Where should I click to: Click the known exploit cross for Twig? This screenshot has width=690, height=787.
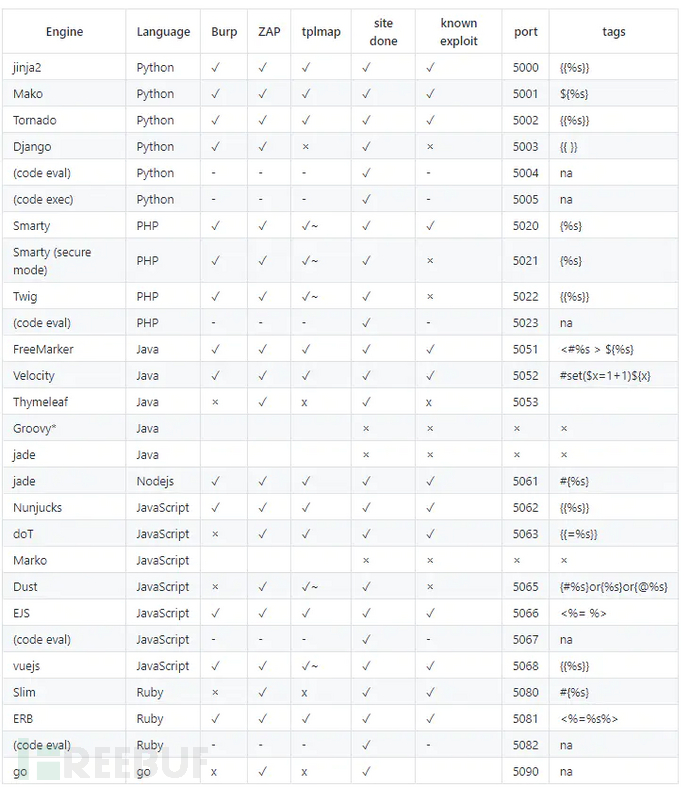(x=429, y=297)
